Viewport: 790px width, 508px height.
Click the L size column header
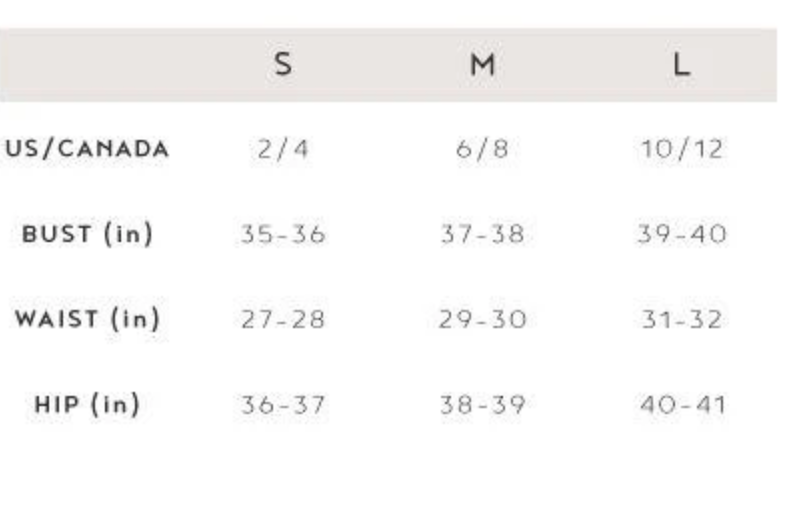click(x=681, y=65)
